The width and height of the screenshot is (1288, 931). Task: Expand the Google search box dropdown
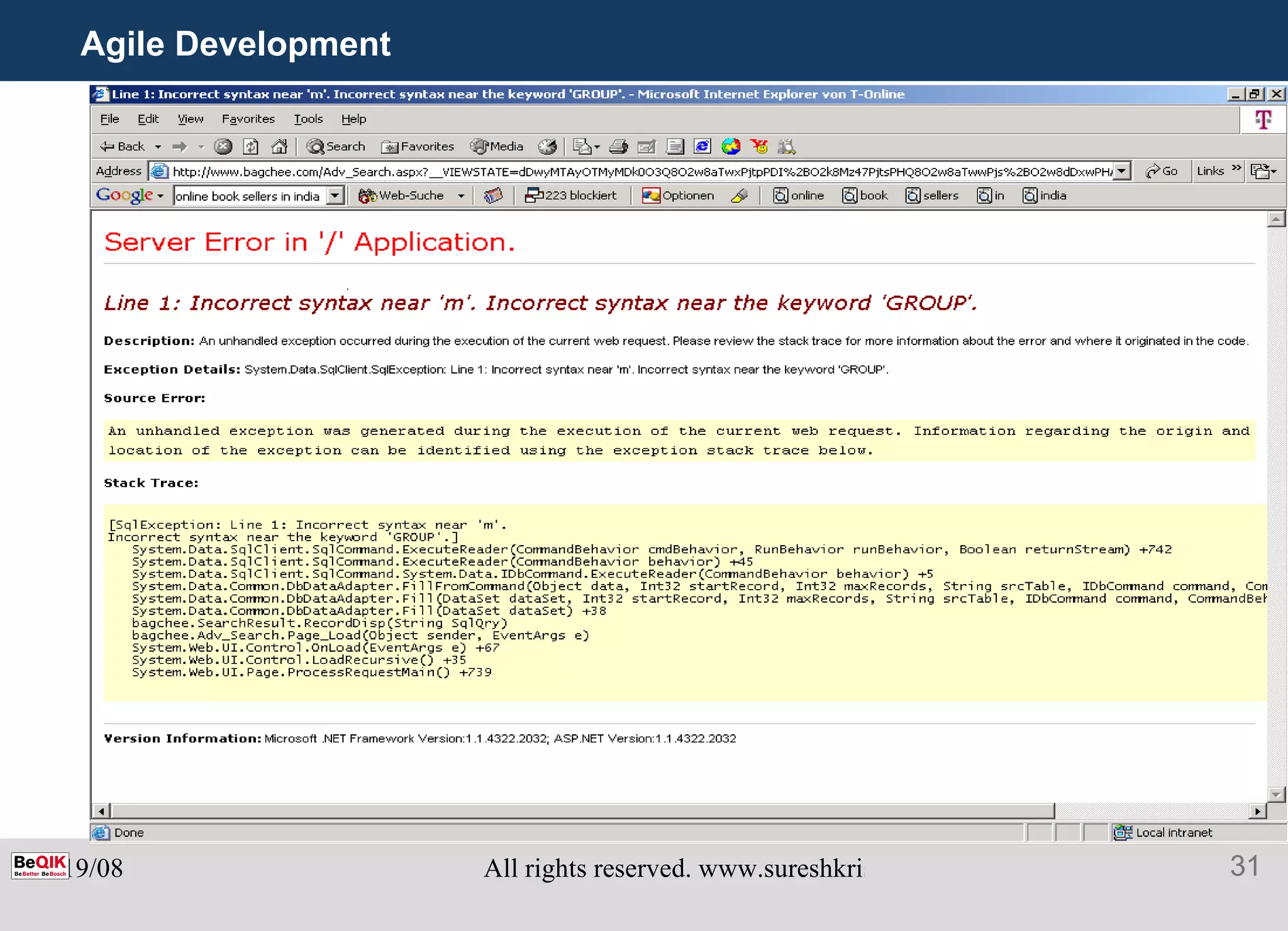click(336, 196)
